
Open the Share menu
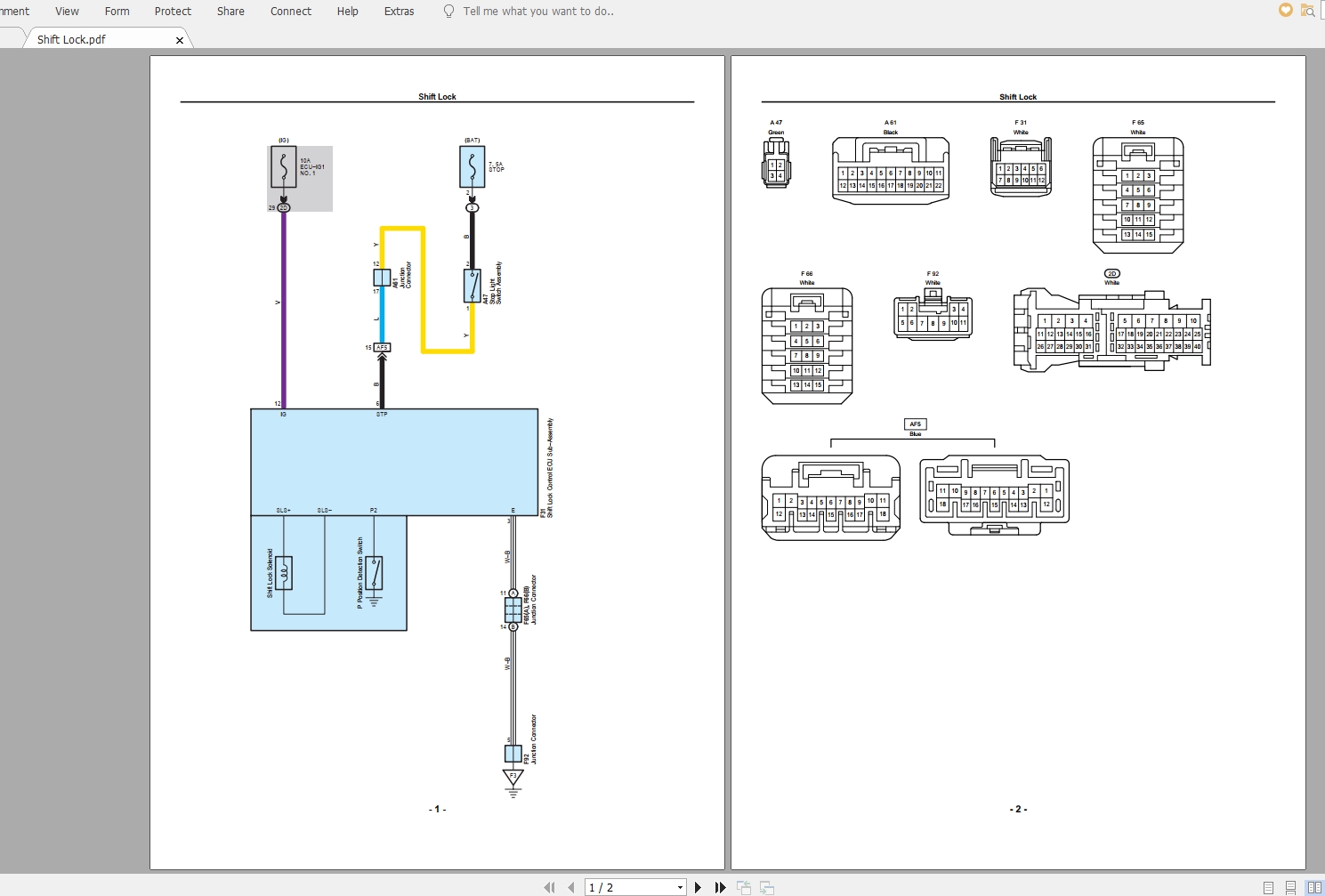click(x=230, y=12)
